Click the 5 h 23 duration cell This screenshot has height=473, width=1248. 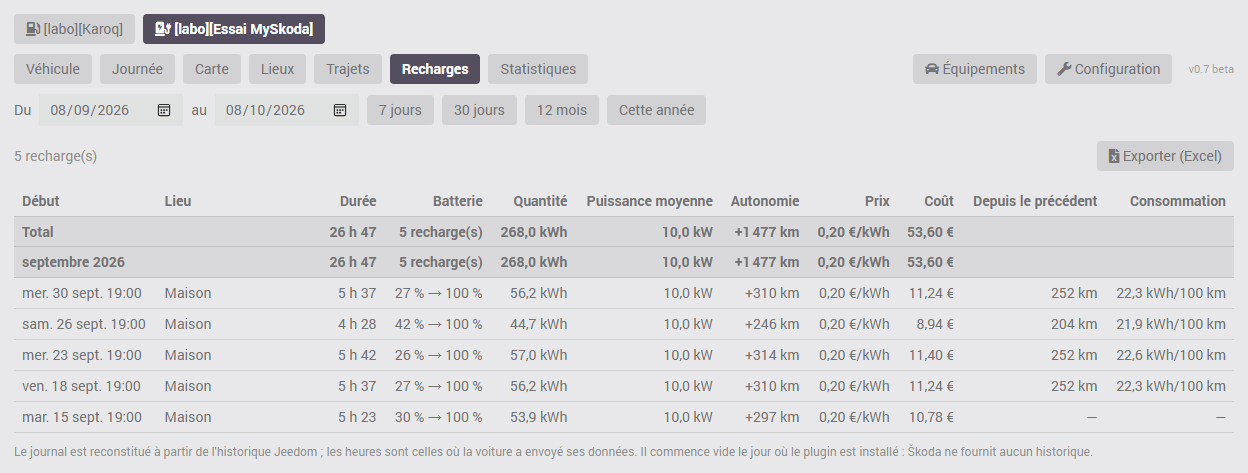(x=357, y=417)
